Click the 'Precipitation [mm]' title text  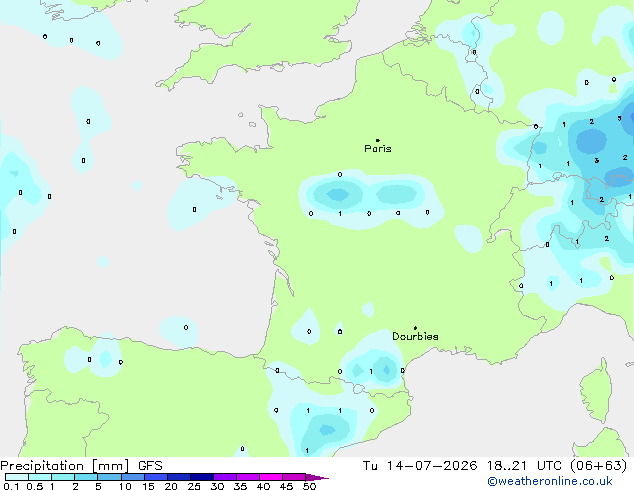65,466
